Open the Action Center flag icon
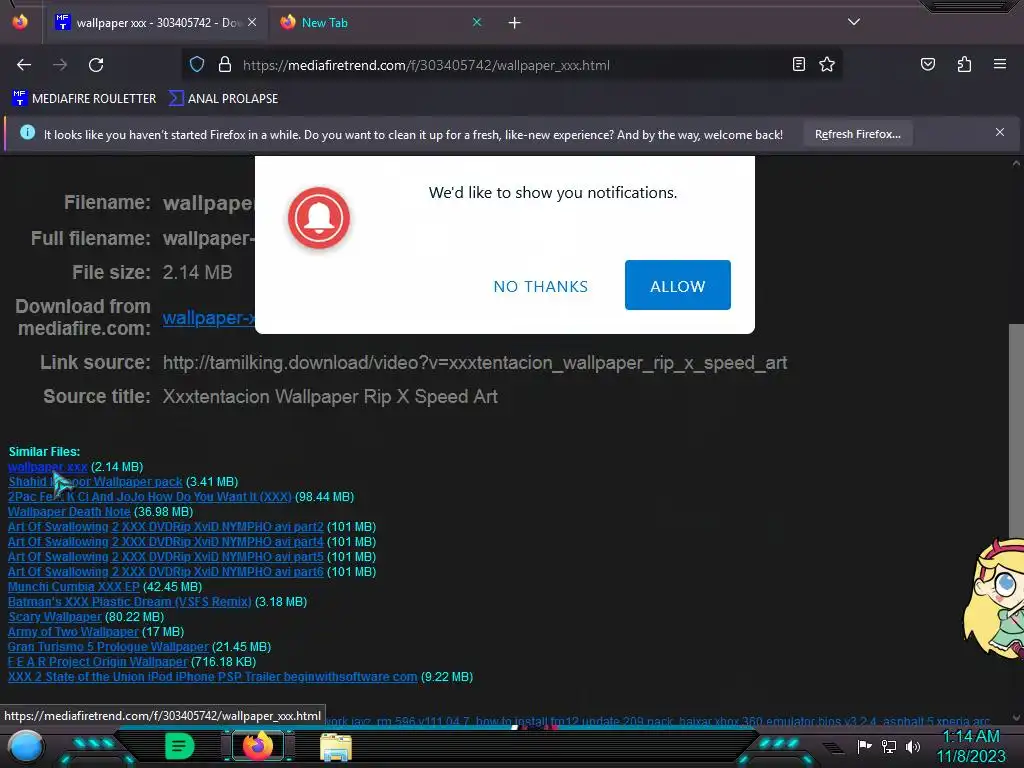This screenshot has width=1024, height=768. 864,746
